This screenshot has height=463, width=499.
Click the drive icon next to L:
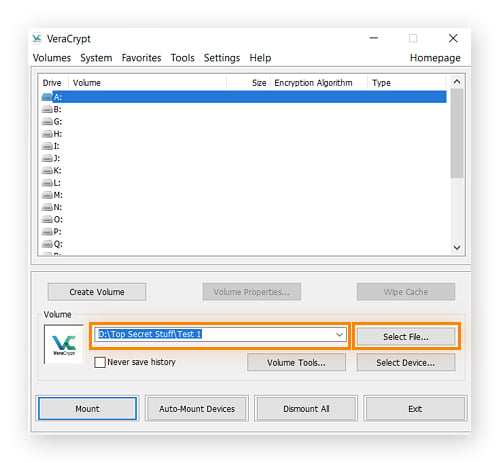pos(47,183)
